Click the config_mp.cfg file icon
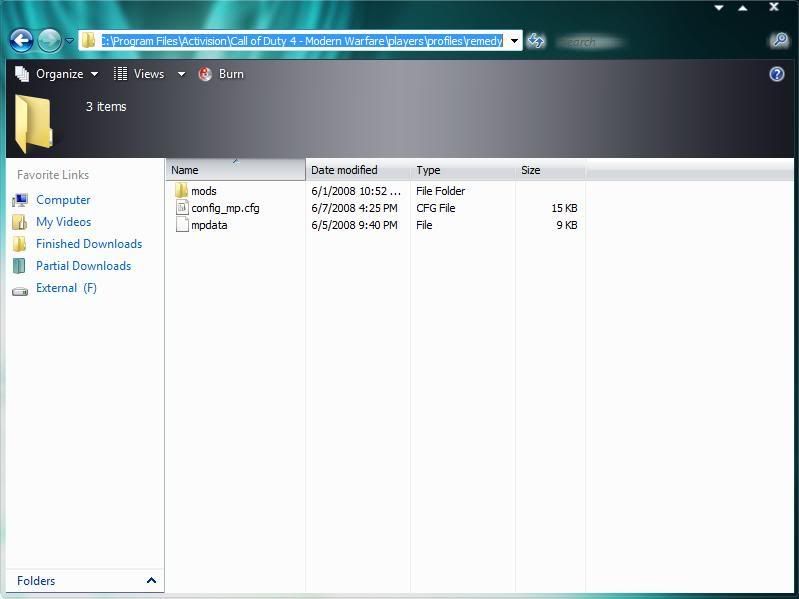This screenshot has height=599, width=799. pos(182,207)
